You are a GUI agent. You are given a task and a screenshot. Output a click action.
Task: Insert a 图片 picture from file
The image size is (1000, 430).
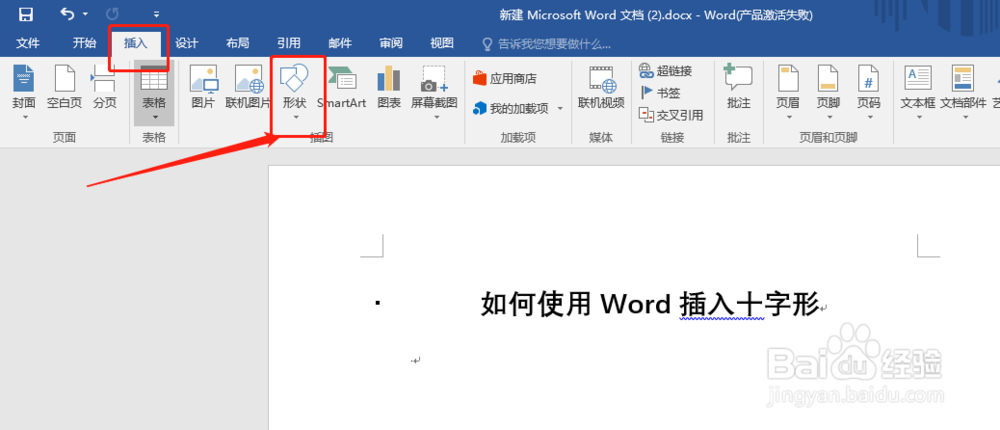tap(203, 87)
